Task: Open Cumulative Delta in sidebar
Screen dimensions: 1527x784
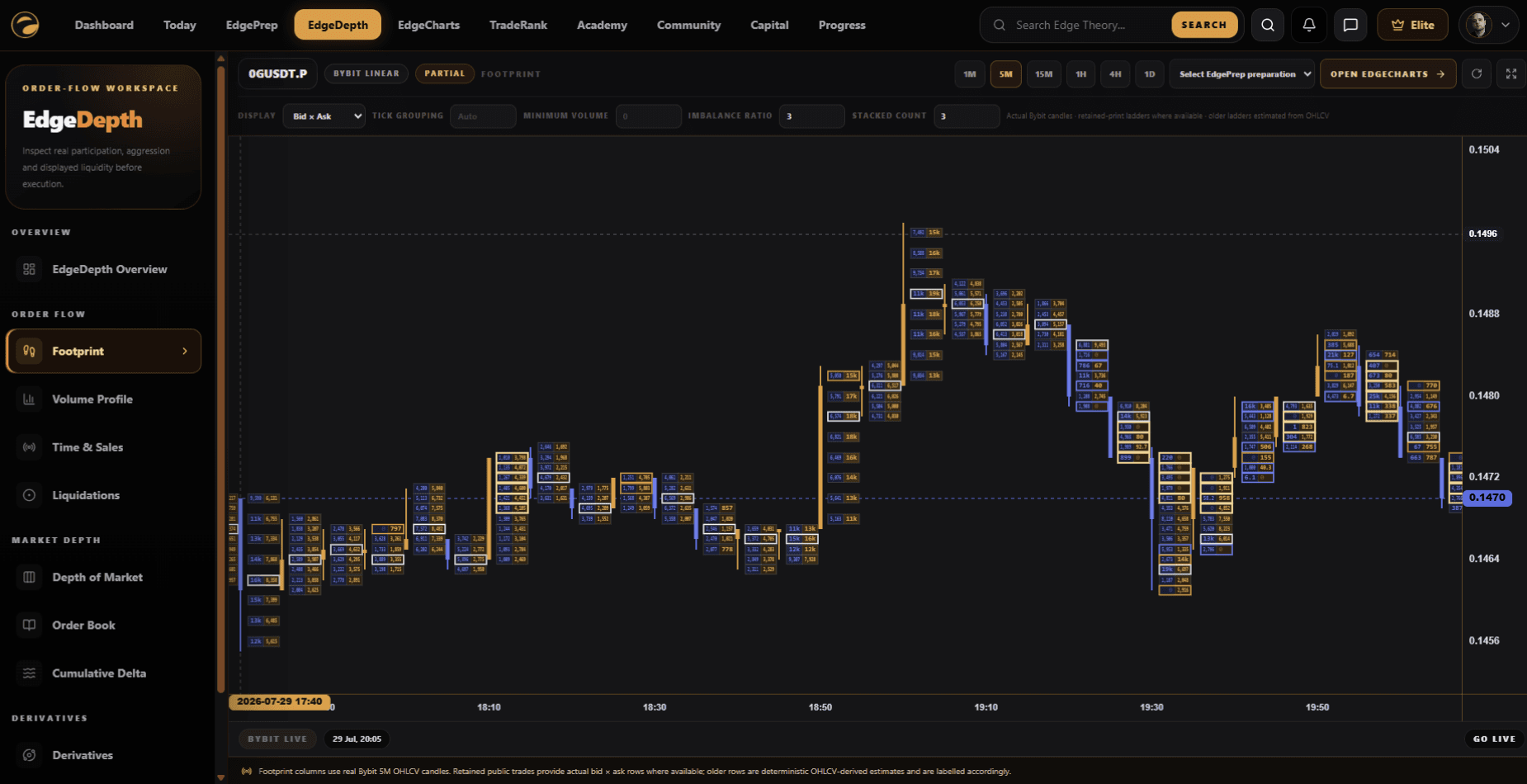Action: click(104, 673)
